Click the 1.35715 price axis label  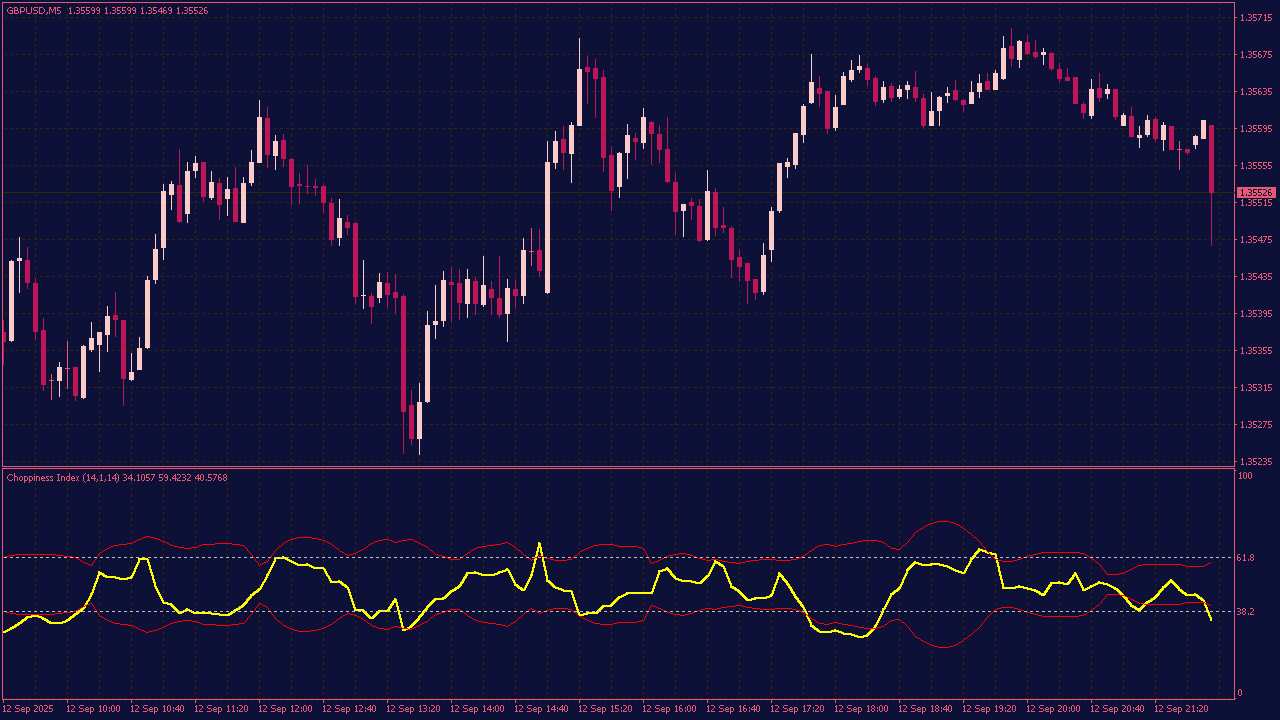(x=1255, y=18)
